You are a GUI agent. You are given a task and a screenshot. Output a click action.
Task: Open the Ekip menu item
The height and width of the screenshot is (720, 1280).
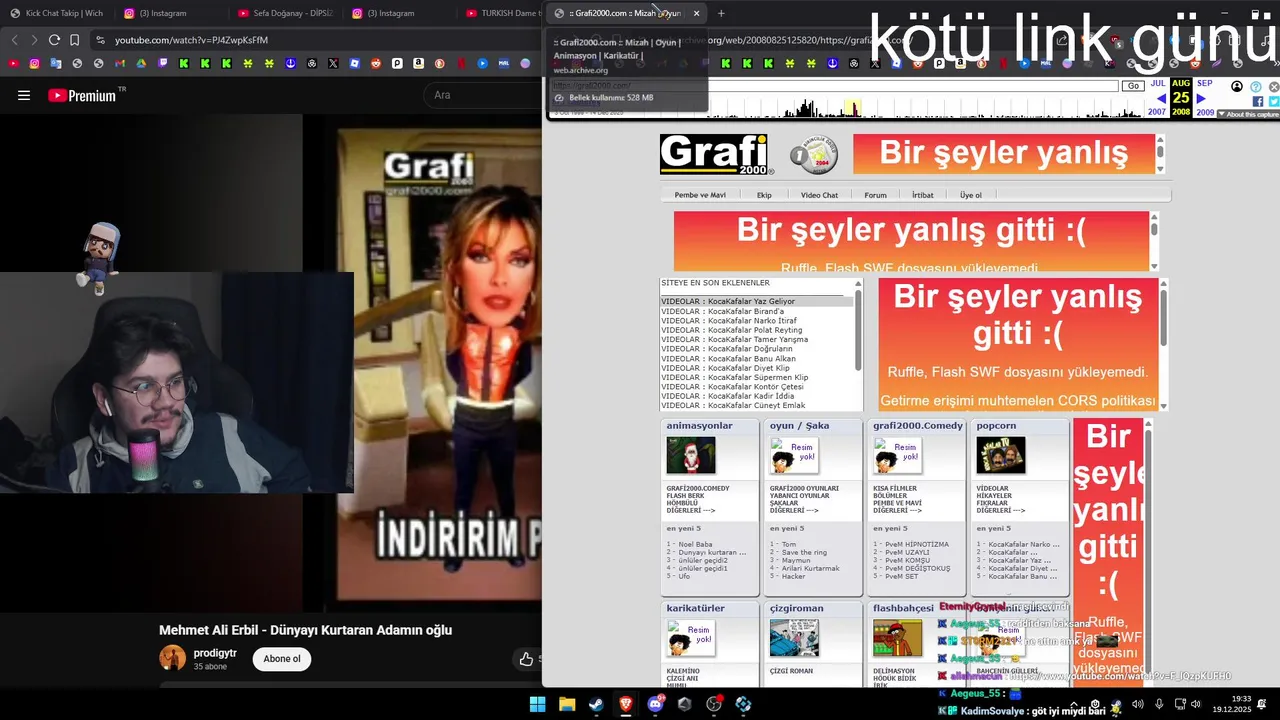[764, 195]
